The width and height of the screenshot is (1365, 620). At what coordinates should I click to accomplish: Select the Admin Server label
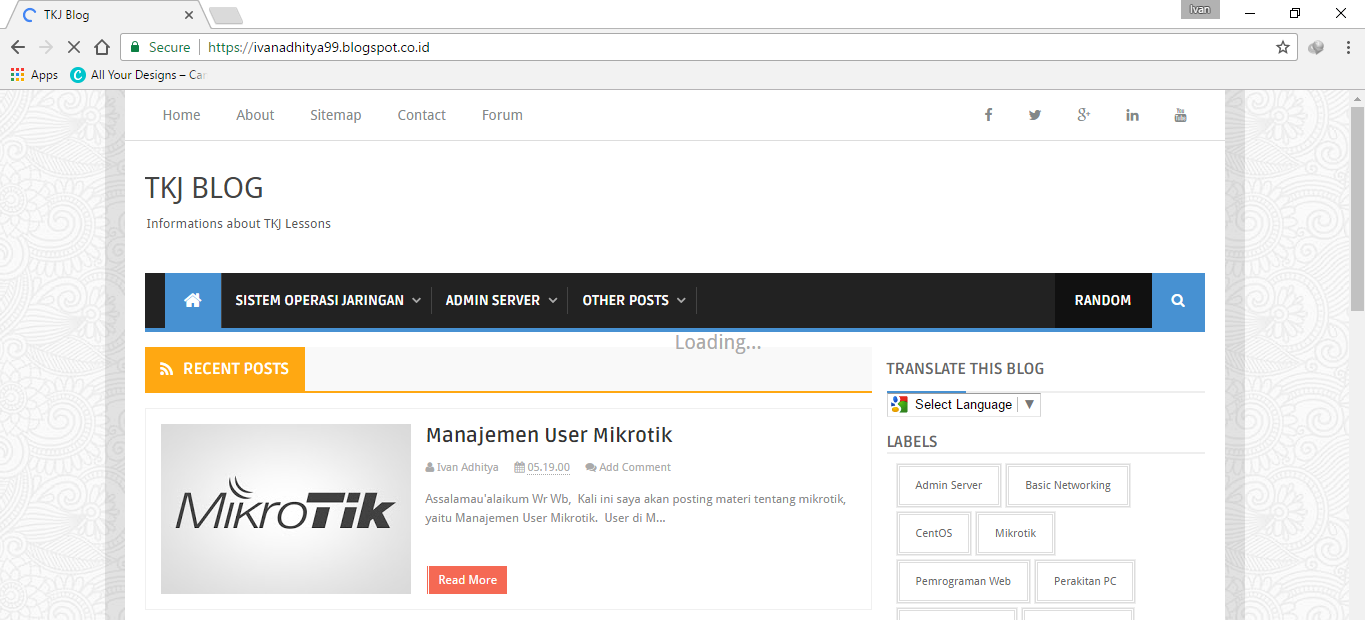[x=948, y=485]
